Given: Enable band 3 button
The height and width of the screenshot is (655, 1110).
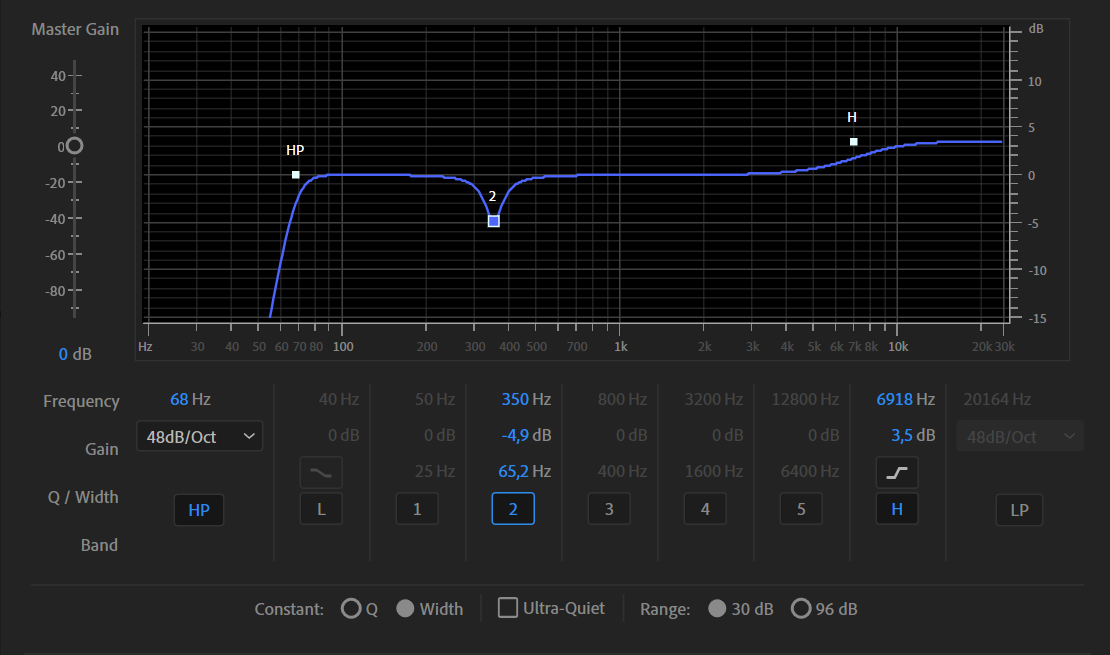Looking at the screenshot, I should tap(609, 509).
